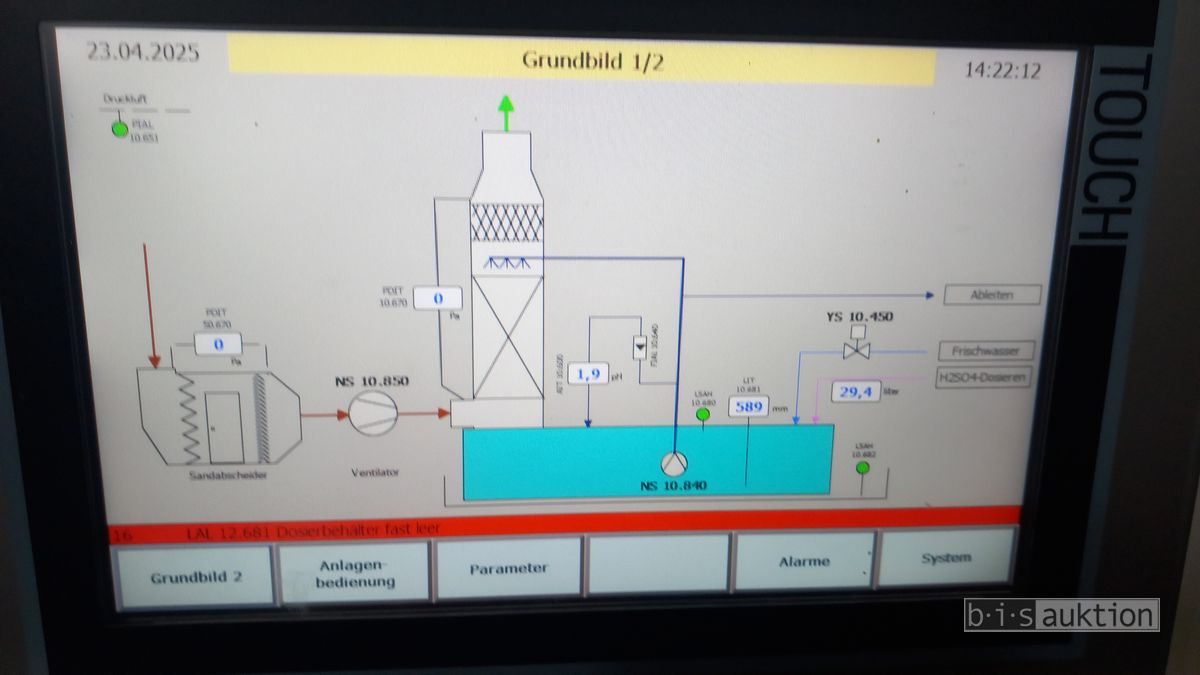The height and width of the screenshot is (675, 1200).
Task: Open the System menu
Action: (945, 558)
